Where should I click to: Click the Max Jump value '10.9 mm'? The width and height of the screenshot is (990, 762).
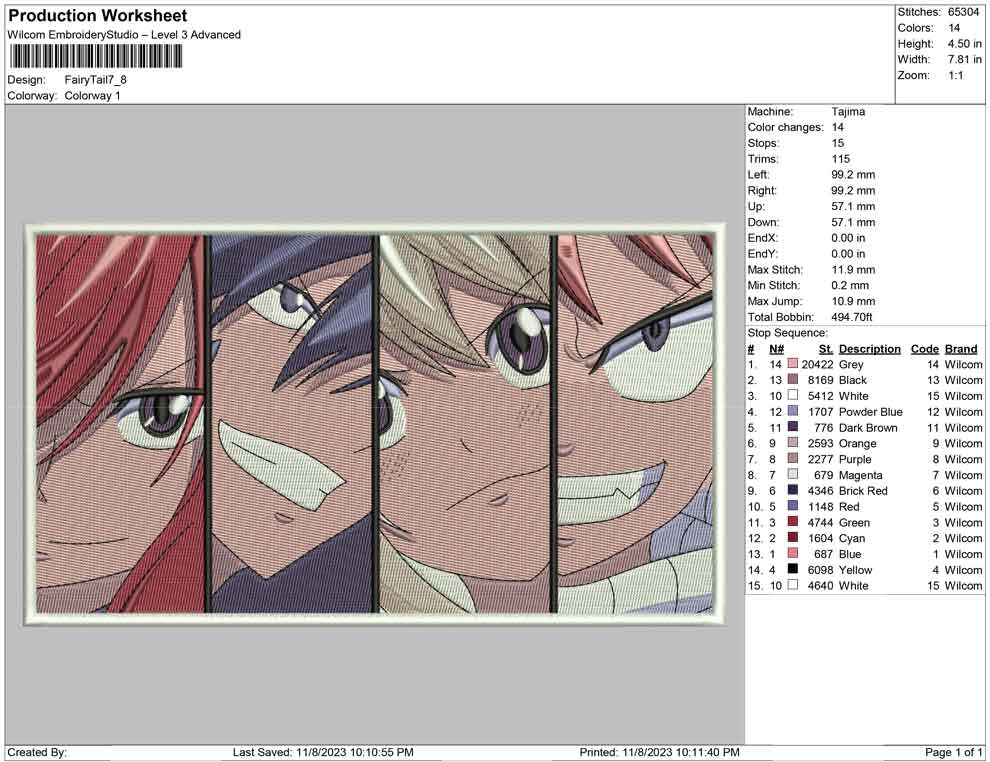(853, 301)
